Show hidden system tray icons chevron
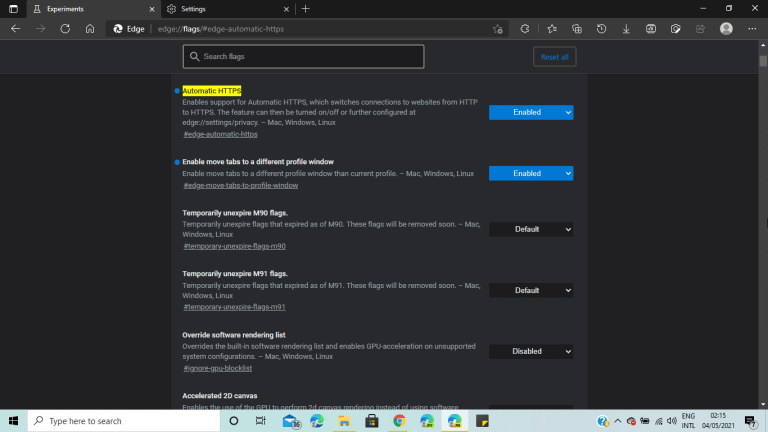The width and height of the screenshot is (768, 432). [x=618, y=421]
